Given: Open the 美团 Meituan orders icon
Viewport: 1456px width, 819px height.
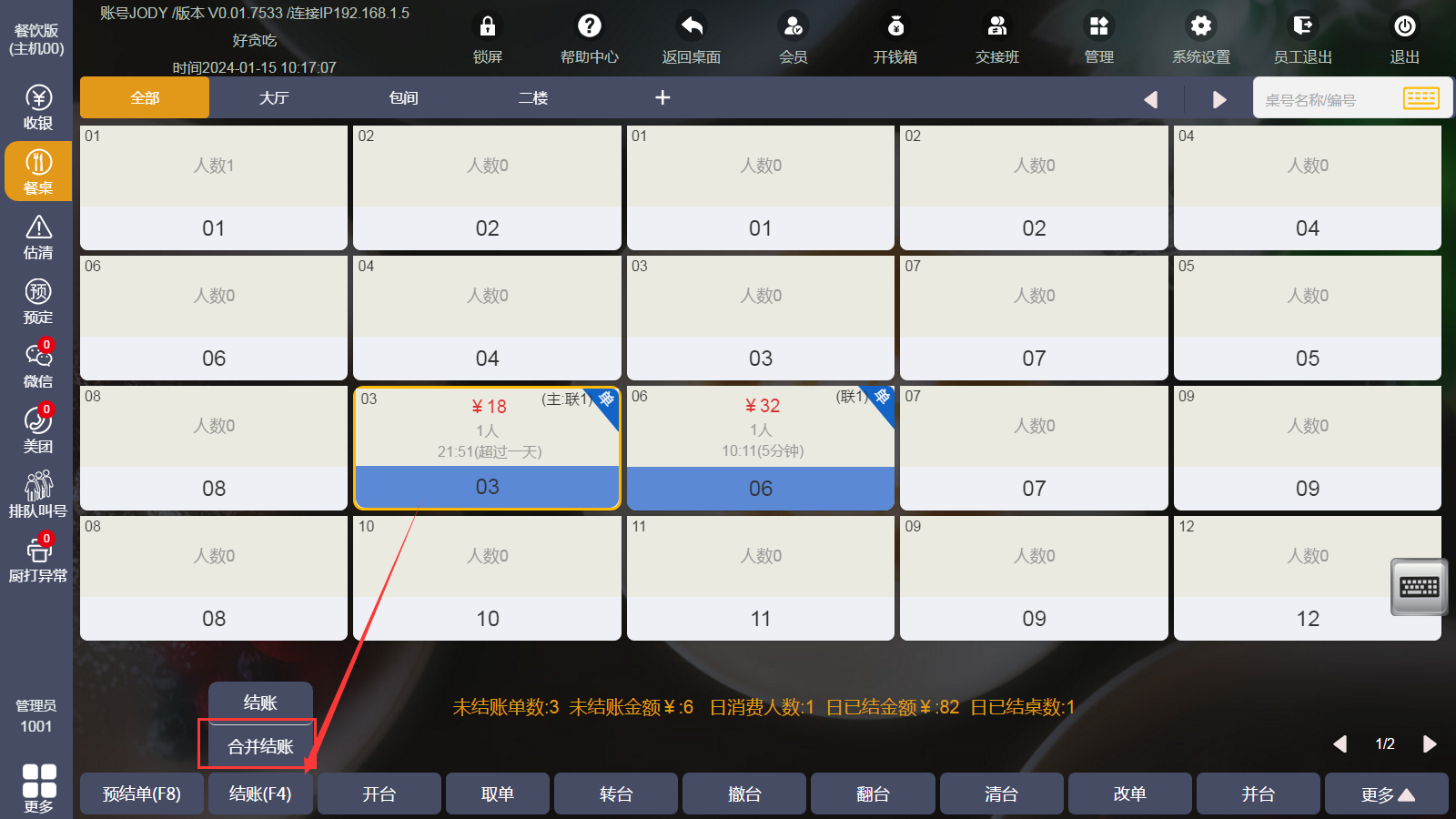Looking at the screenshot, I should pyautogui.click(x=37, y=430).
